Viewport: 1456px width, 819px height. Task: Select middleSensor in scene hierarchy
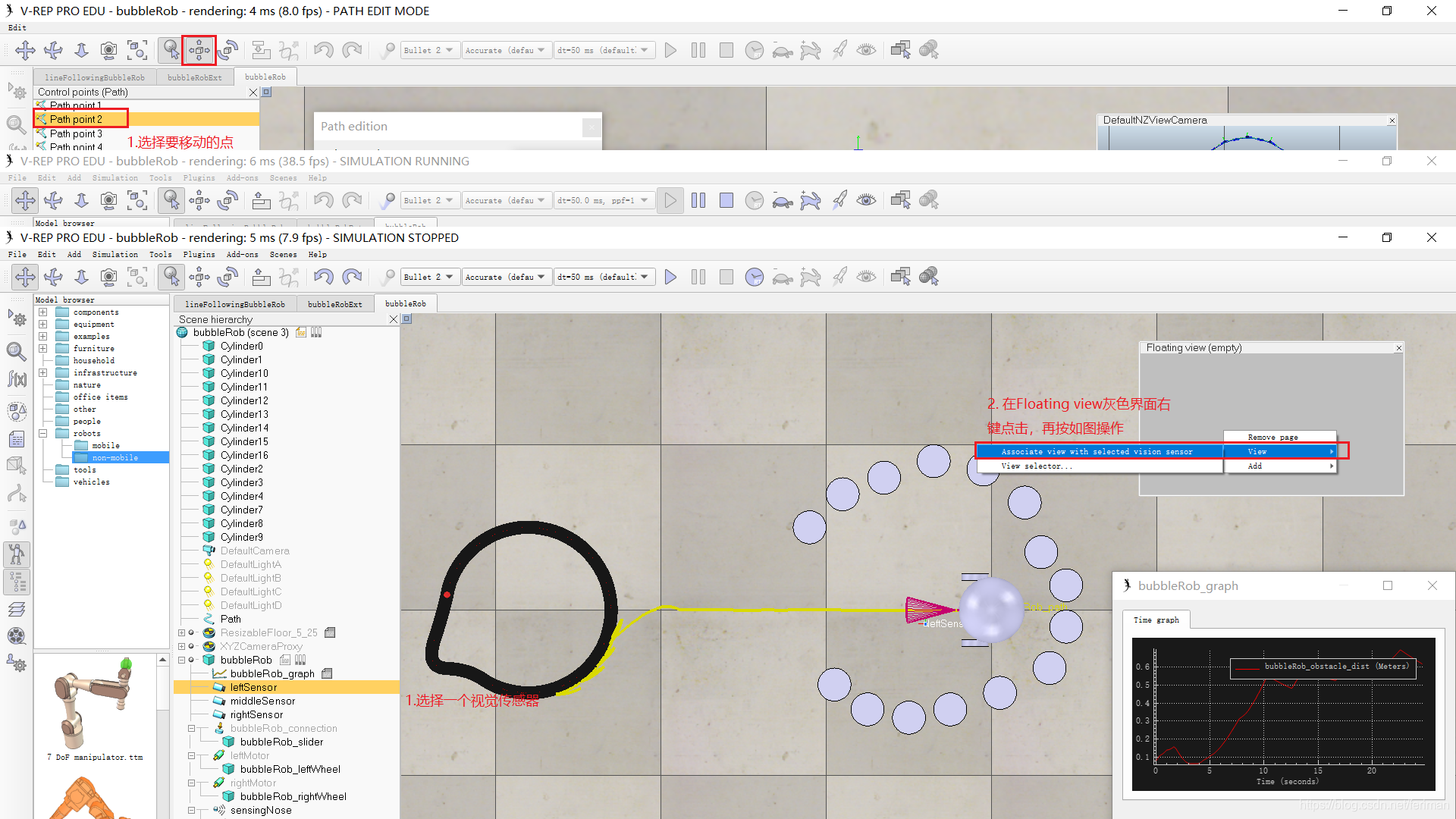coord(262,701)
